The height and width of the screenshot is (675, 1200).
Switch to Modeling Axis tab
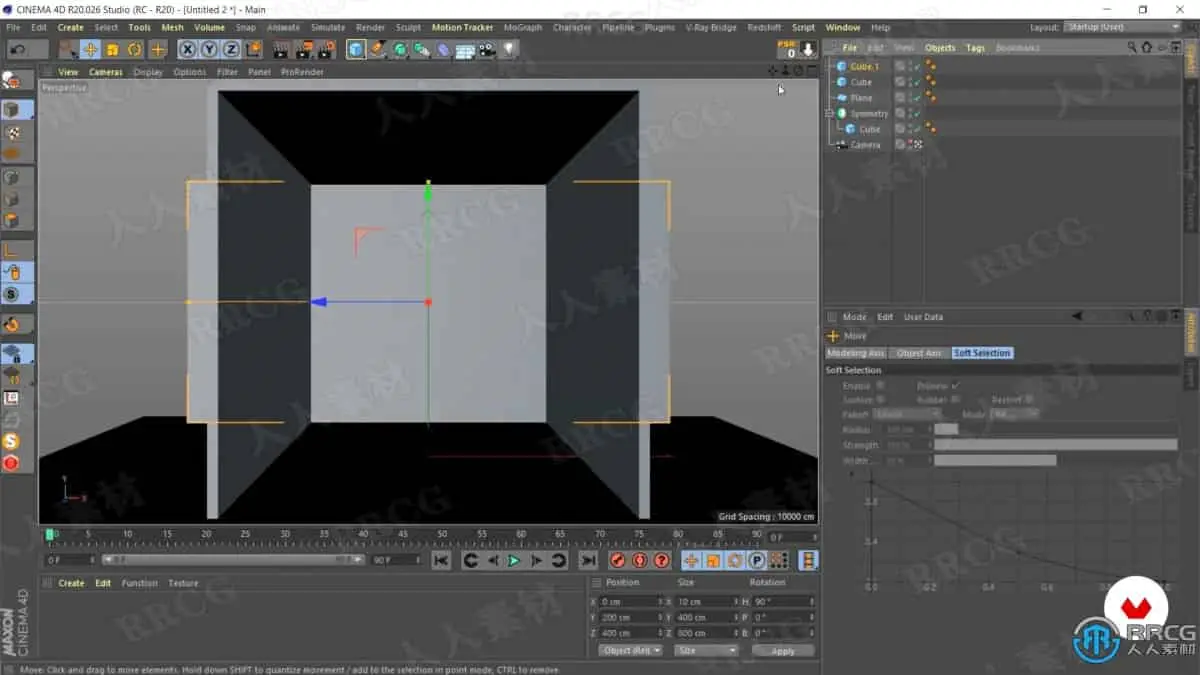pos(856,353)
